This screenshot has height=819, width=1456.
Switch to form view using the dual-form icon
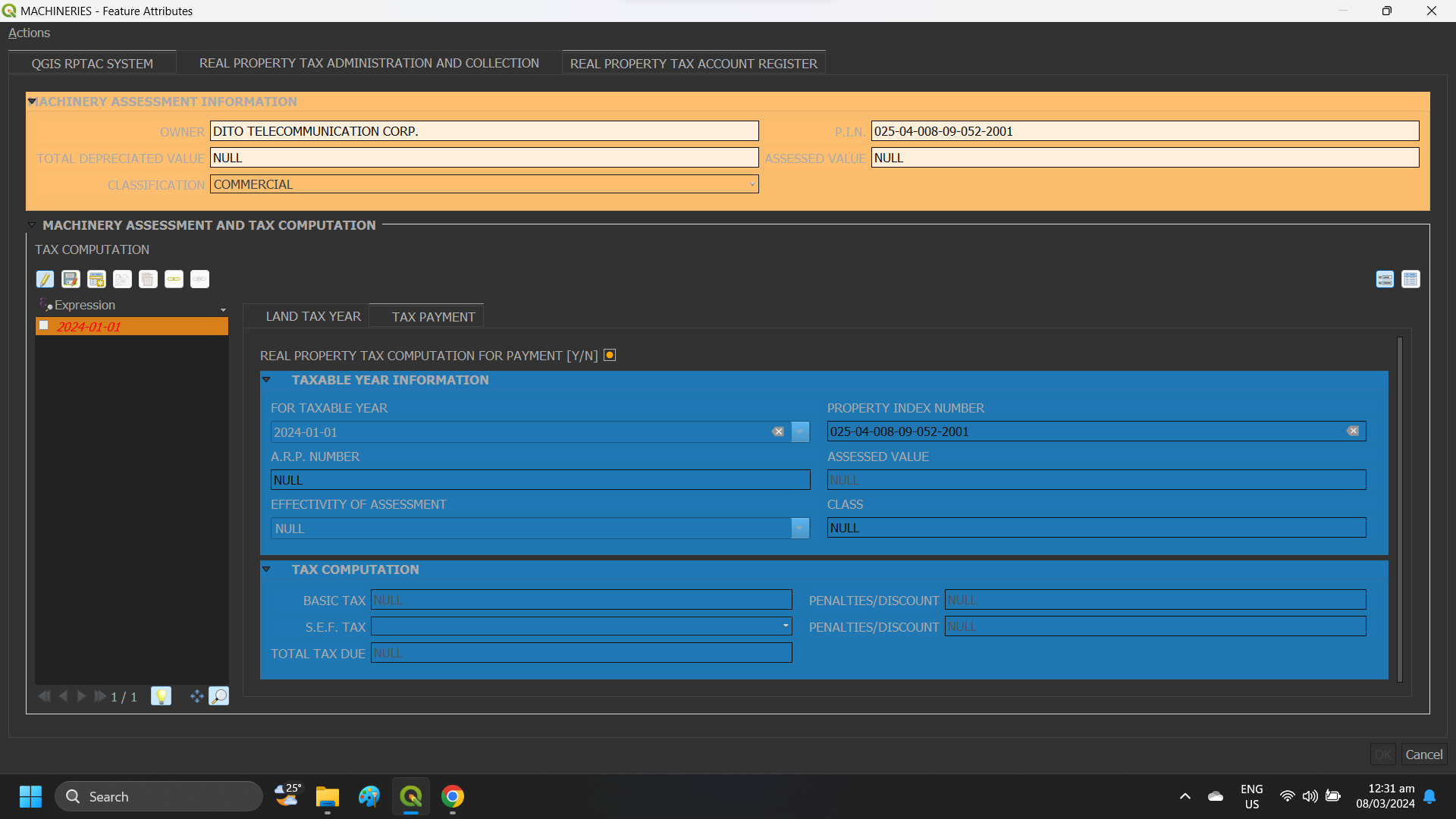[1385, 279]
